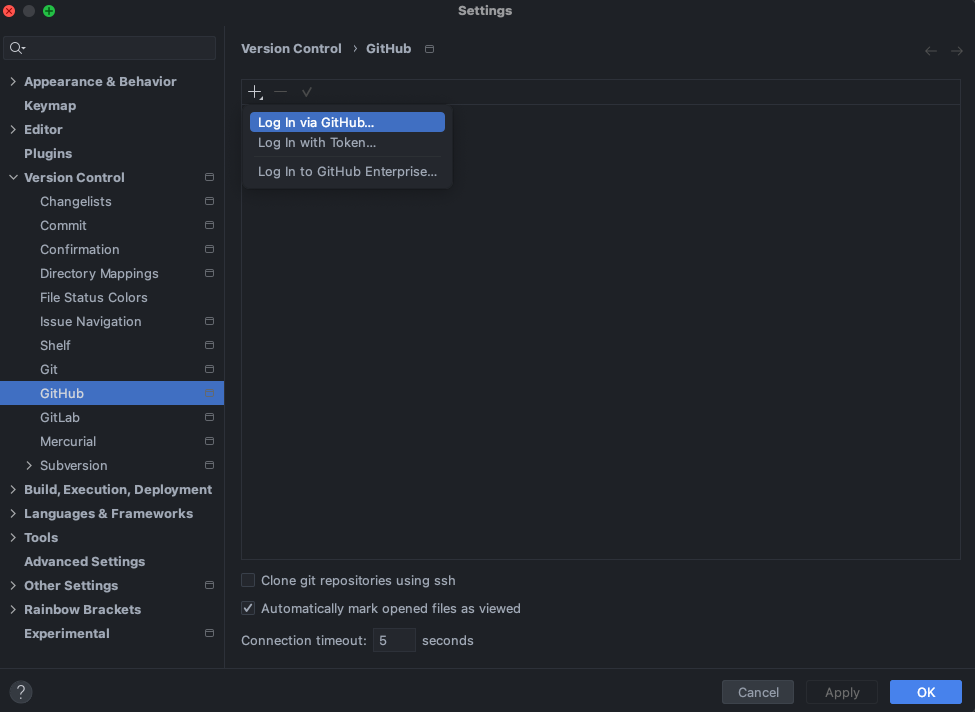
Task: Click the search magnifier icon in the sidebar
Action: [x=17, y=48]
